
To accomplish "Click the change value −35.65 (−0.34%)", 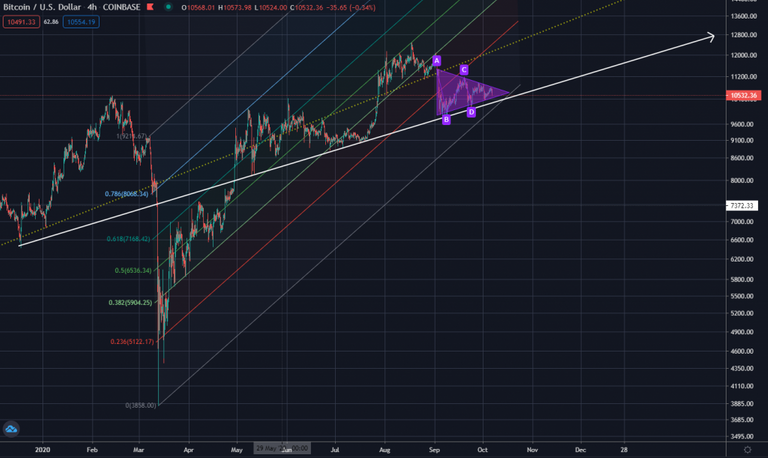I will (351, 7).
